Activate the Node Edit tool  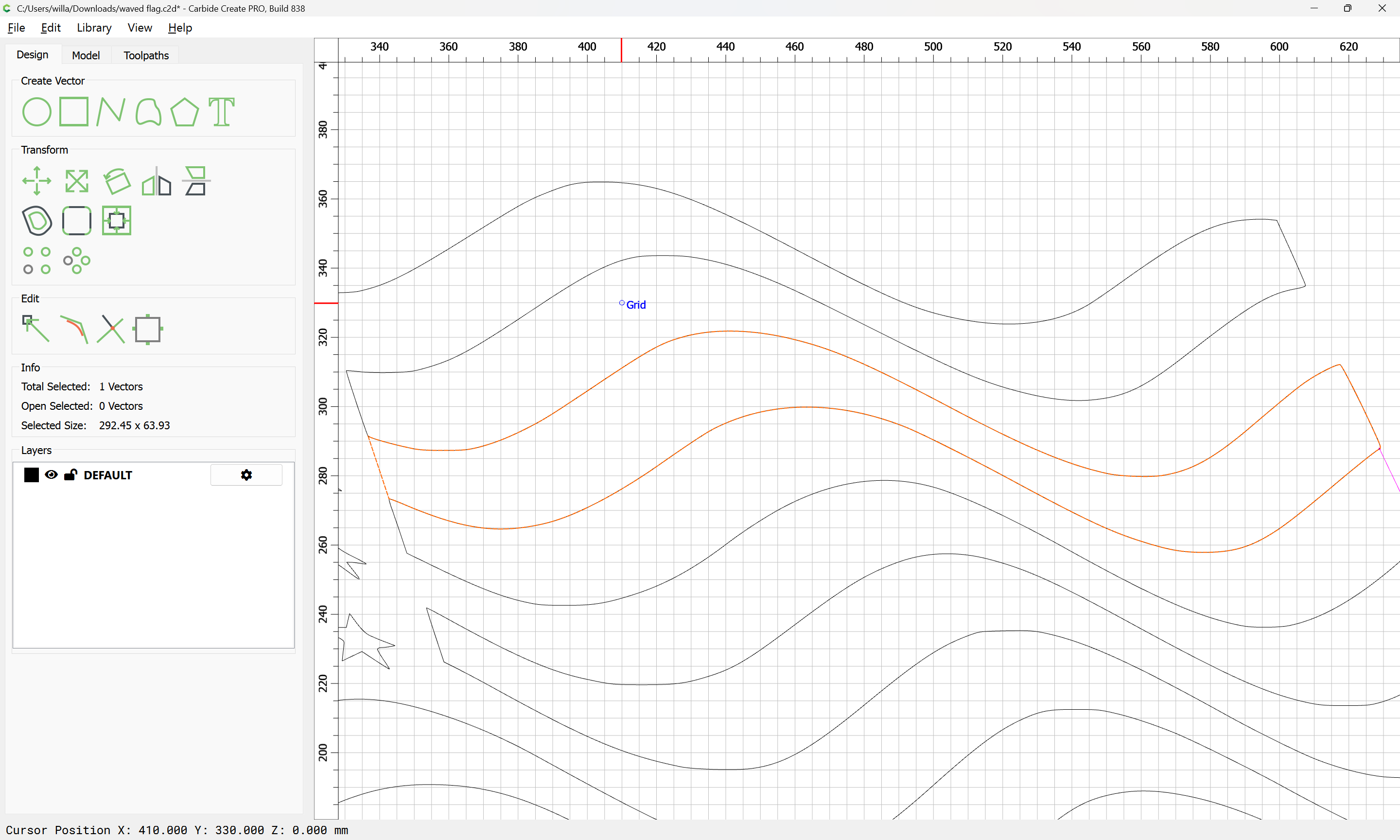[35, 329]
